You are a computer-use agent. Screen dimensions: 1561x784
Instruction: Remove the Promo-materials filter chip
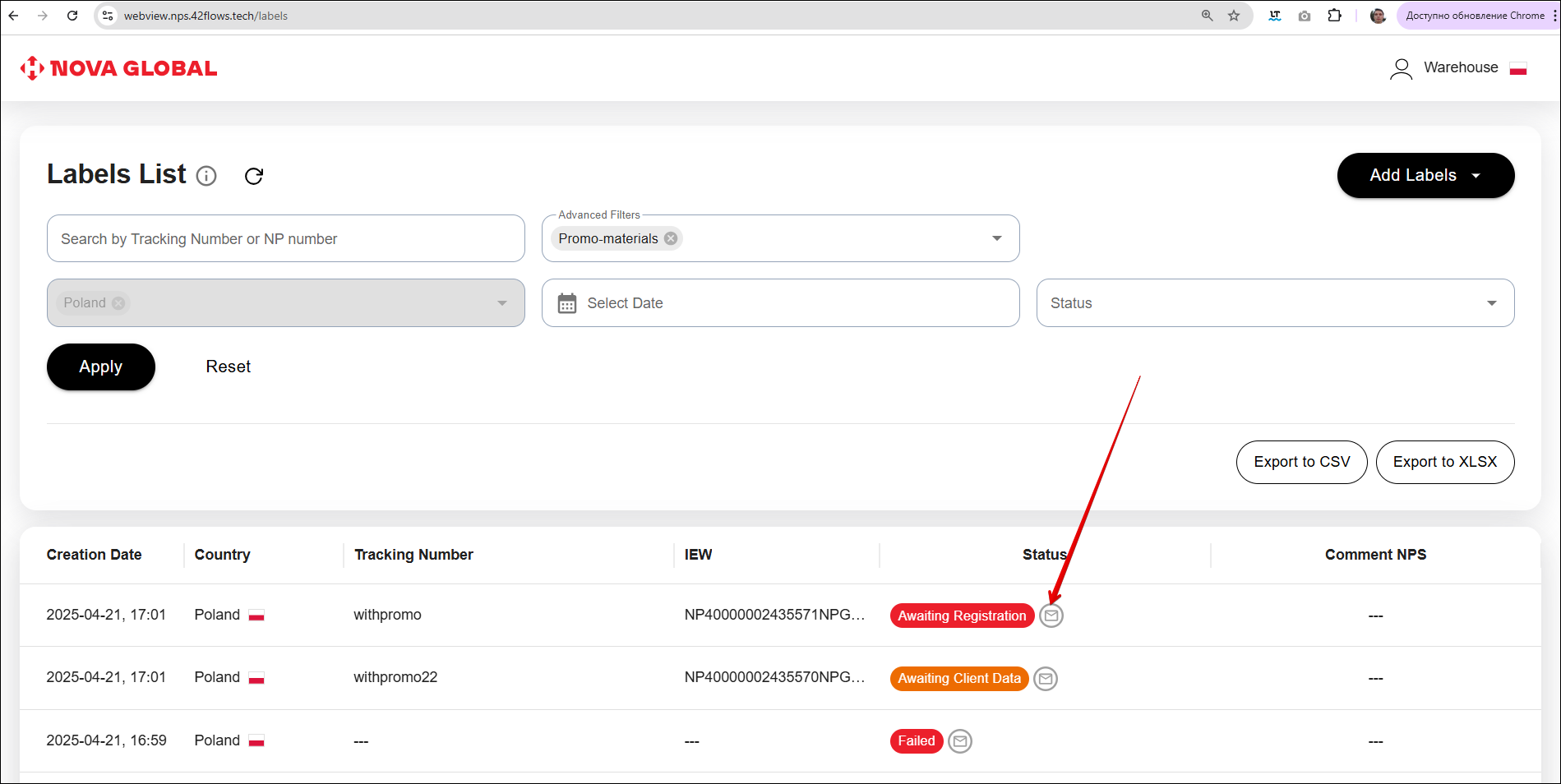pos(671,238)
